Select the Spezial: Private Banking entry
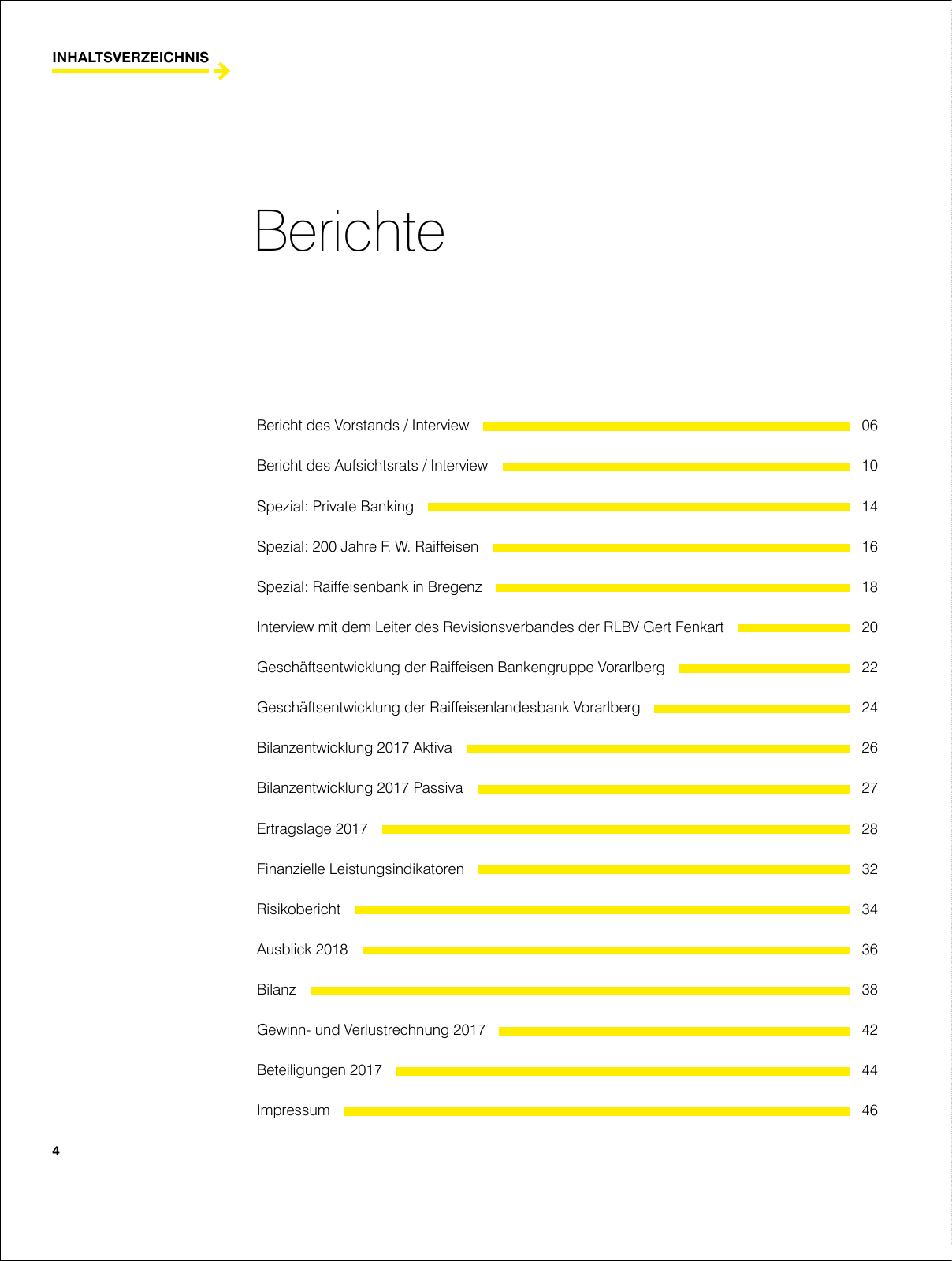 335,507
